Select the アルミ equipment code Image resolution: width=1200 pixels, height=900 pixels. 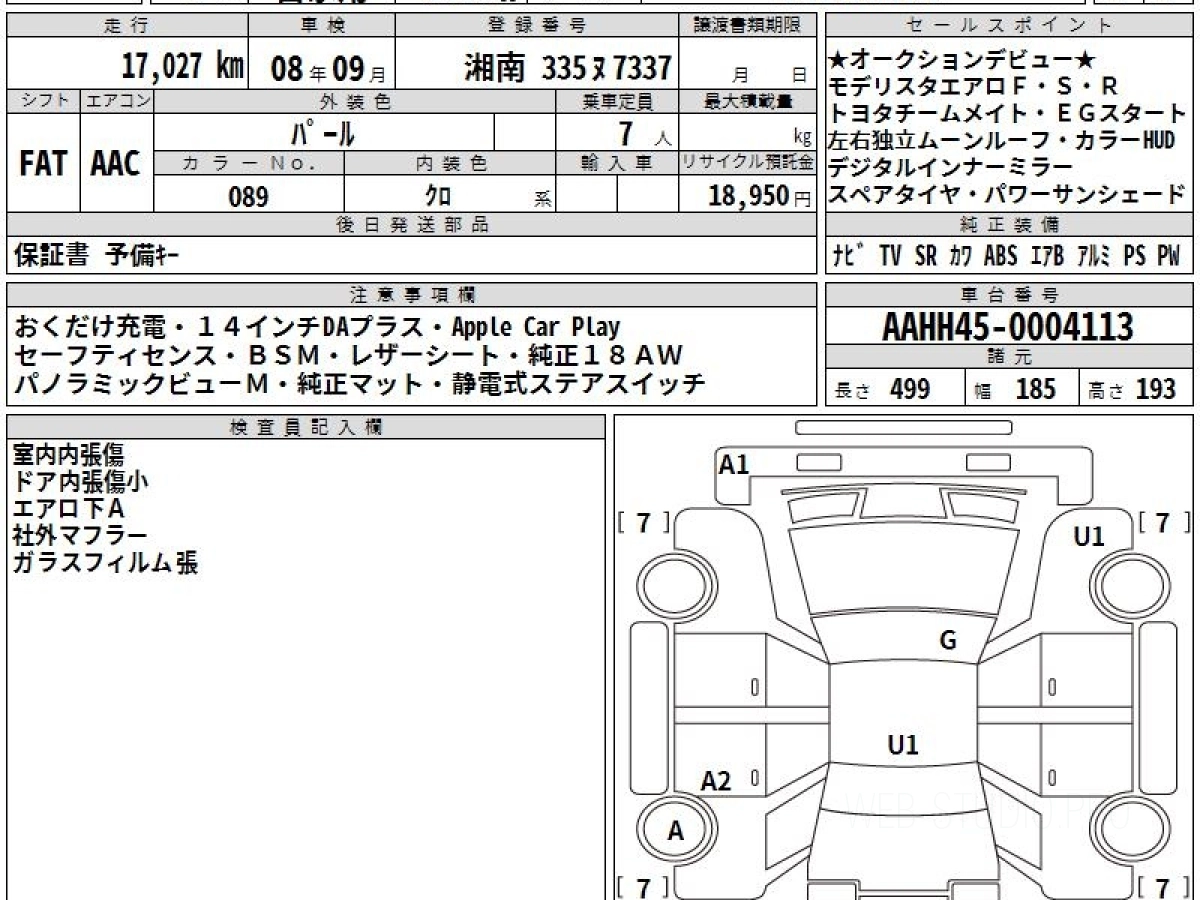click(x=1094, y=256)
